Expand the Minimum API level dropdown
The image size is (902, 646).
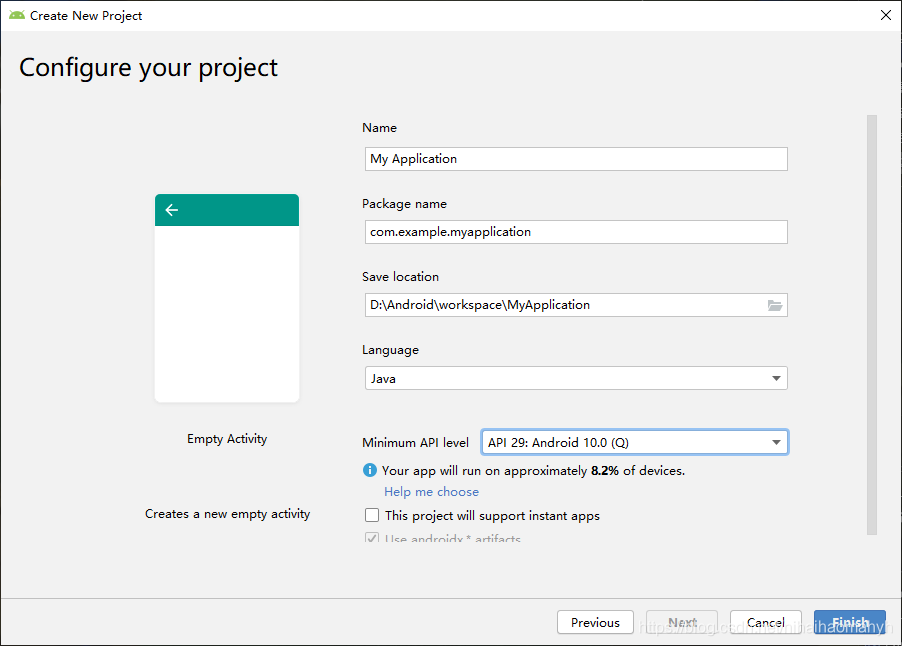point(634,442)
